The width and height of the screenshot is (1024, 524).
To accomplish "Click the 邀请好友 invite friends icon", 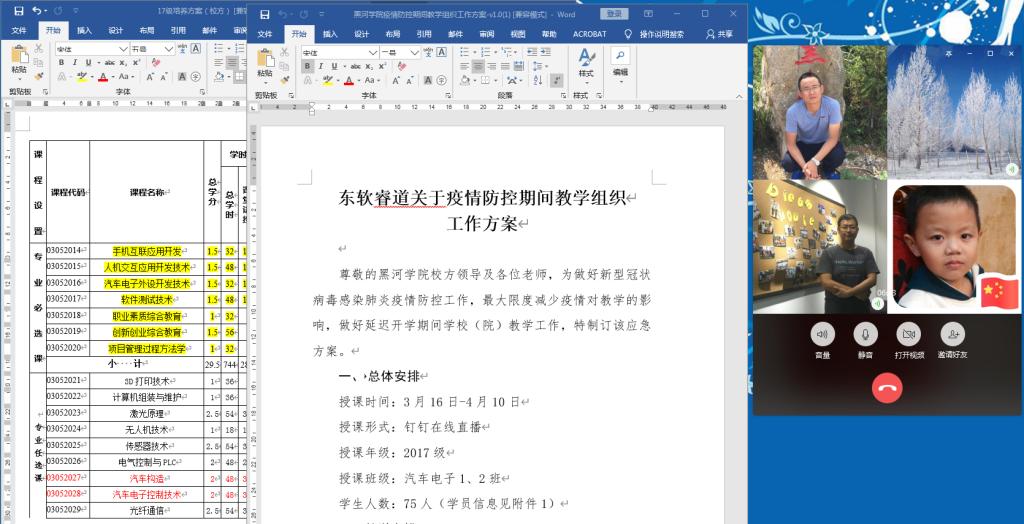I will point(952,334).
